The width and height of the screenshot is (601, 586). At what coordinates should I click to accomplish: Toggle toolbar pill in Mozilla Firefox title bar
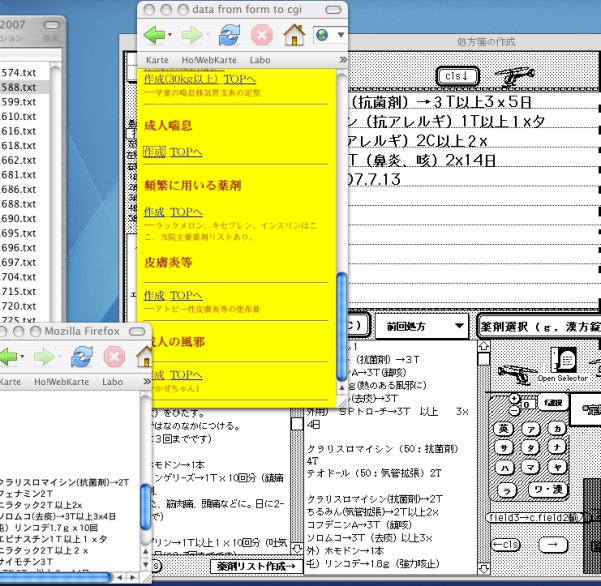[137, 332]
